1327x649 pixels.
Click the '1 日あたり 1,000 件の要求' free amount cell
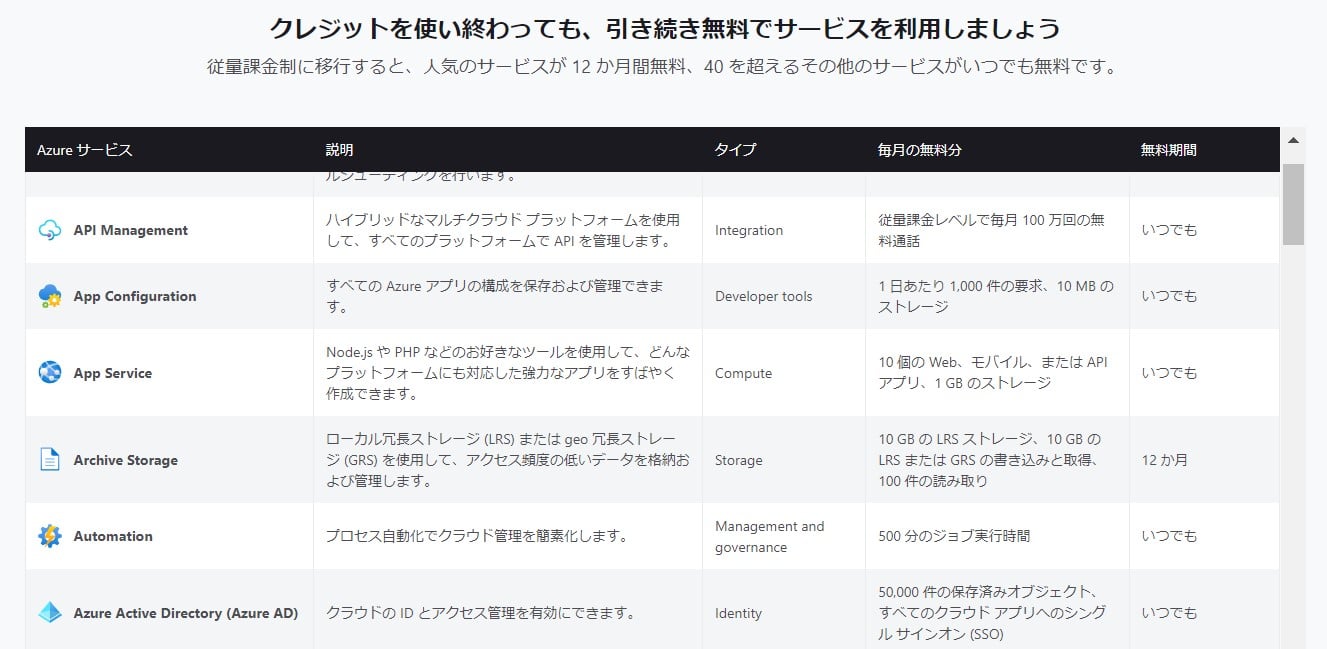tap(996, 296)
